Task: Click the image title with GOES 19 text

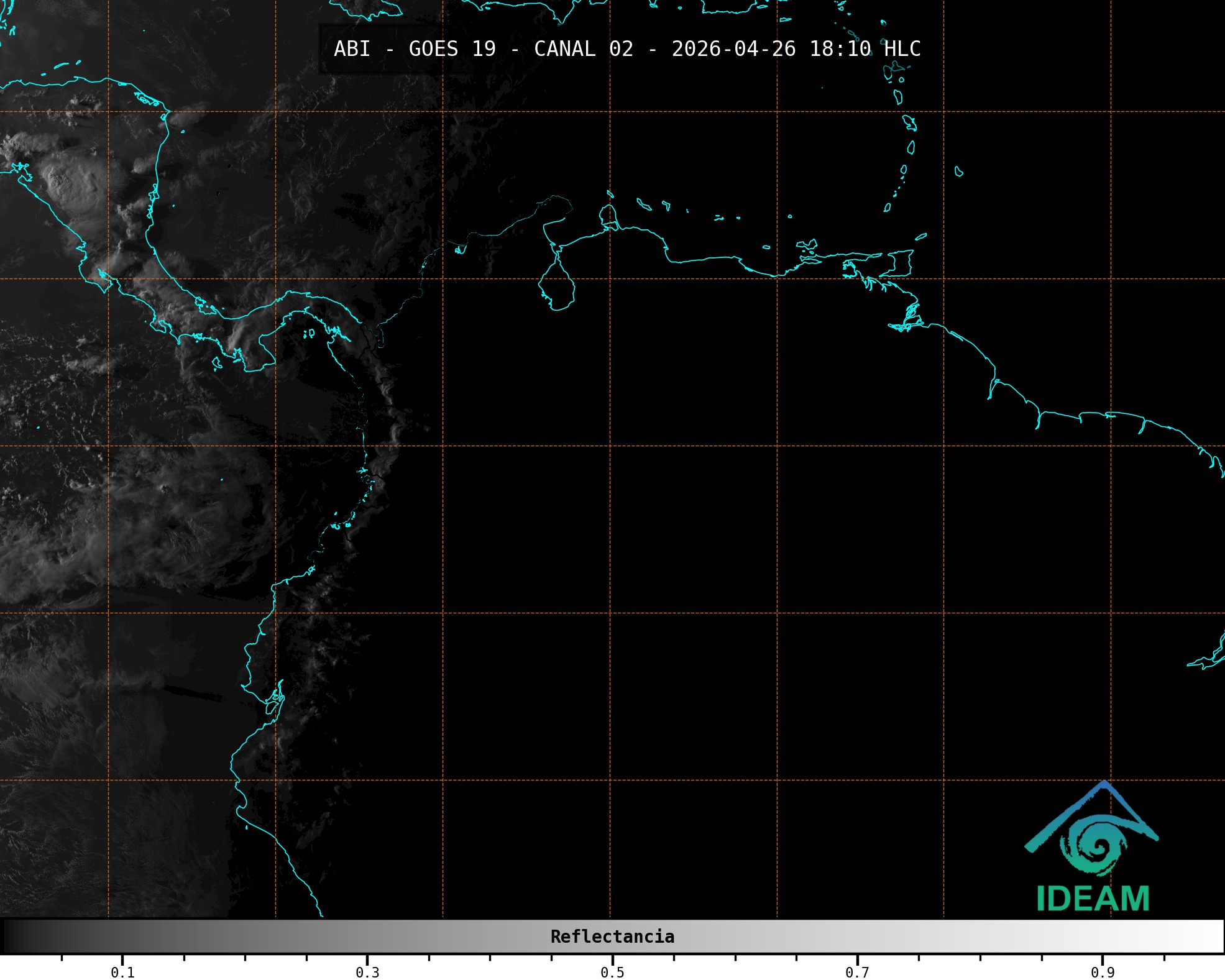Action: [452, 49]
